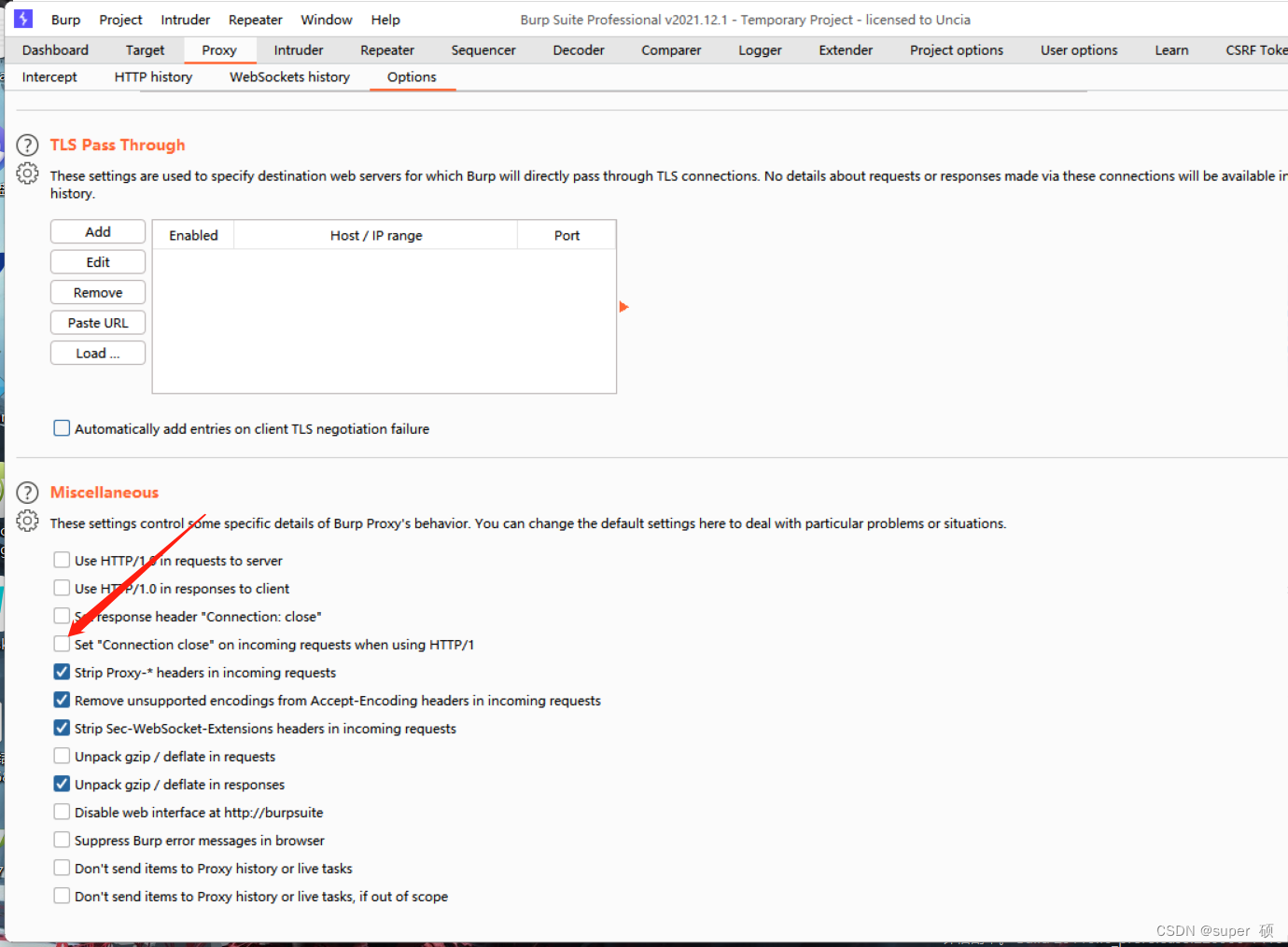Viewport: 1288px width, 947px height.
Task: Uncheck Remove unsupported encodings from Accept-Encoding
Action: tap(62, 700)
